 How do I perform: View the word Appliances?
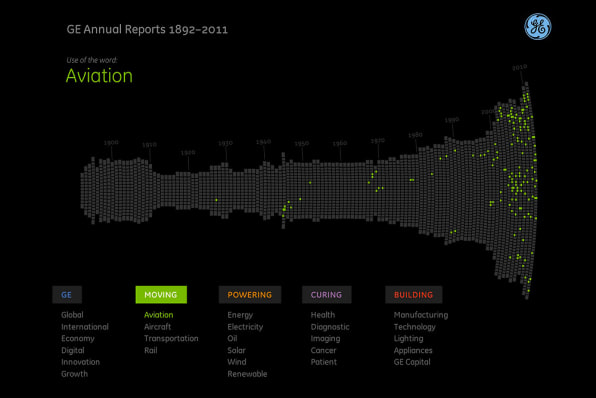pos(413,350)
